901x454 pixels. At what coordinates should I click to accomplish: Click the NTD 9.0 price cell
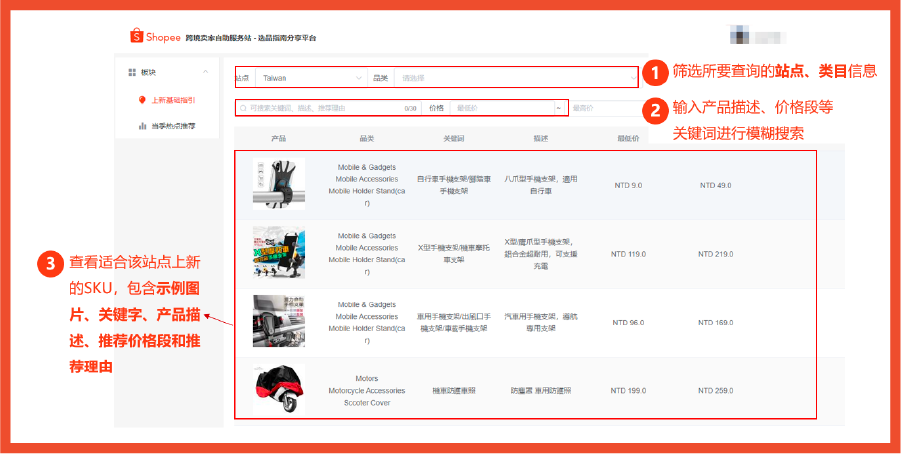coord(628,185)
